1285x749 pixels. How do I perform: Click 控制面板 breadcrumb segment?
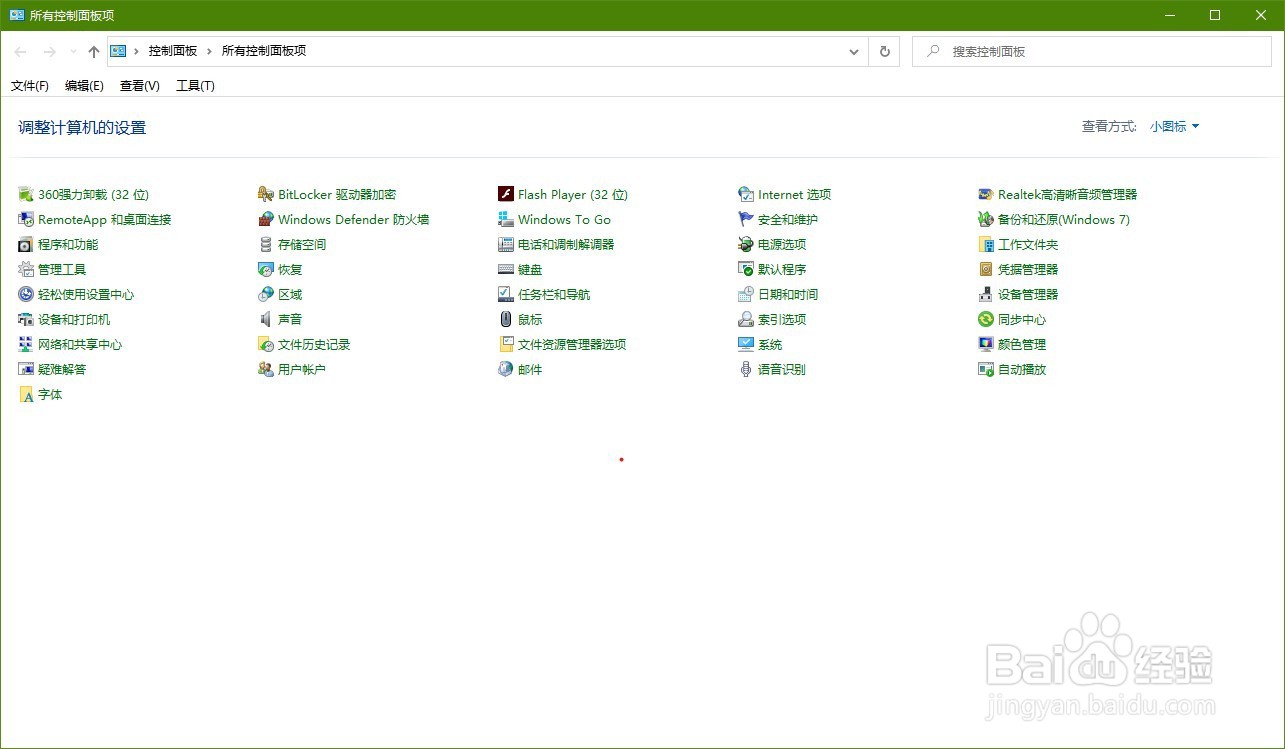click(x=173, y=51)
